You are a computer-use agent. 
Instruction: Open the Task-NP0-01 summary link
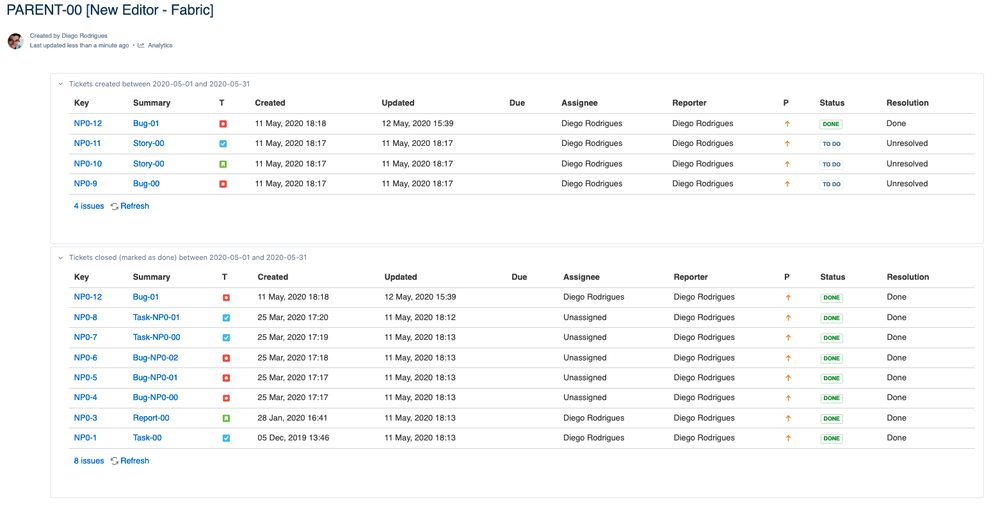click(156, 317)
